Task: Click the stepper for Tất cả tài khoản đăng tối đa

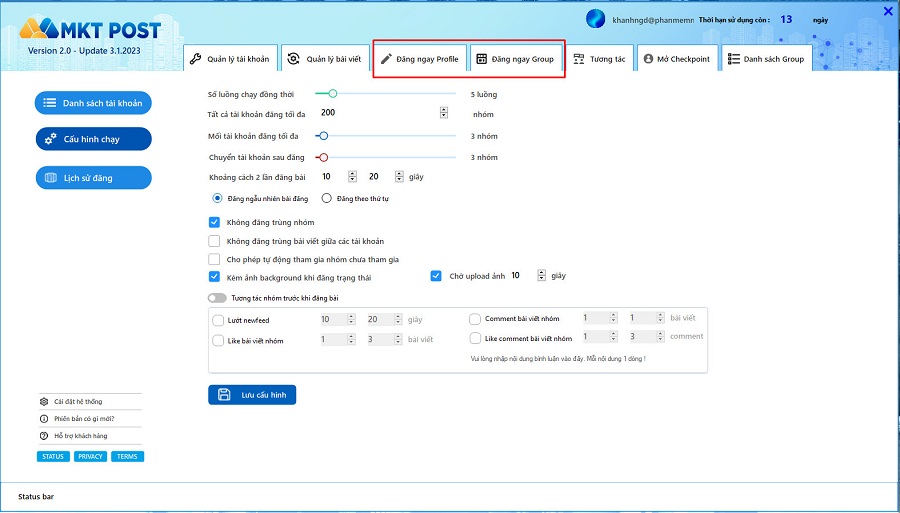Action: coord(444,113)
